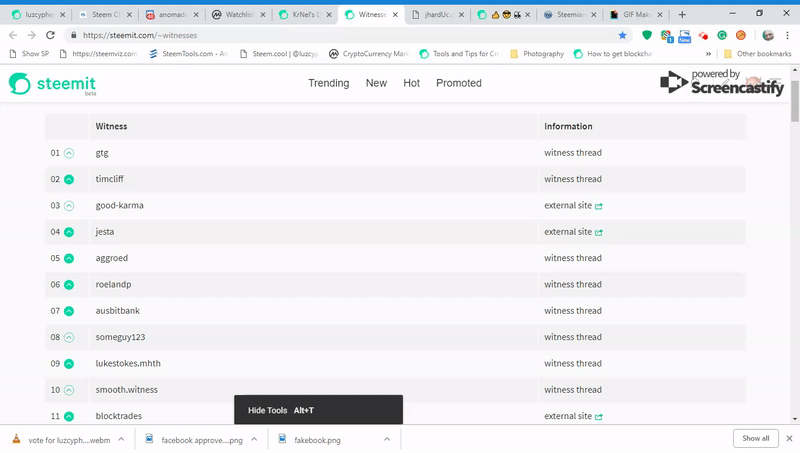
Task: Open gtg's witness thread link
Action: pos(572,153)
